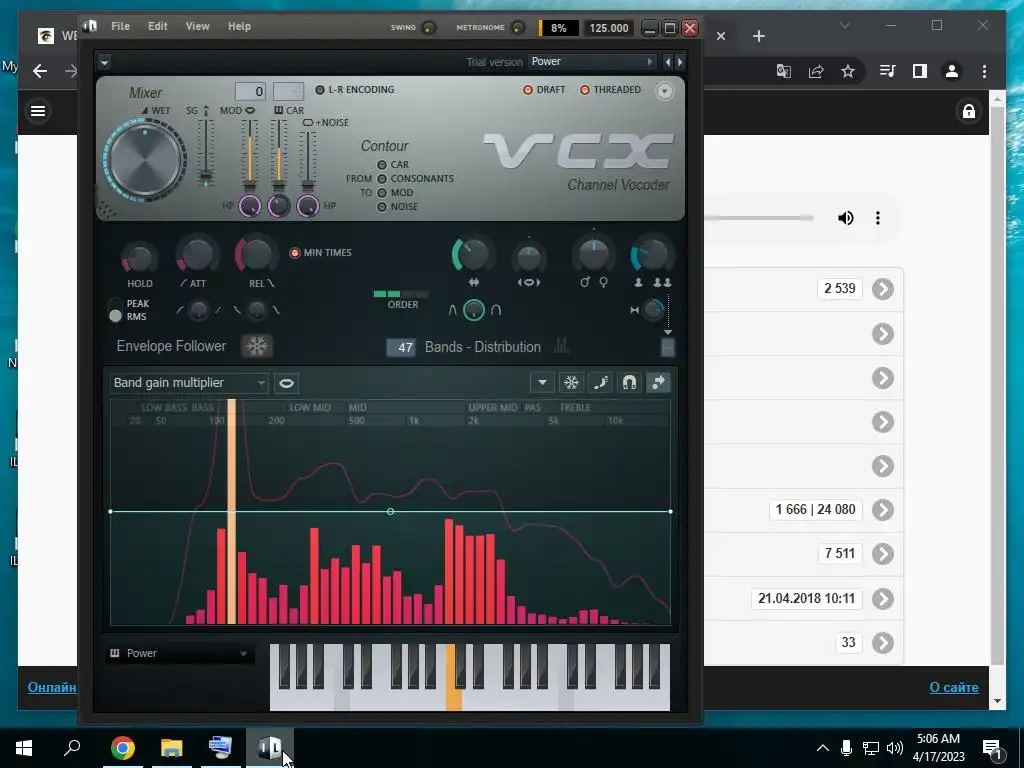Select next preset with right arrow
The width and height of the screenshot is (1024, 768).
click(680, 62)
